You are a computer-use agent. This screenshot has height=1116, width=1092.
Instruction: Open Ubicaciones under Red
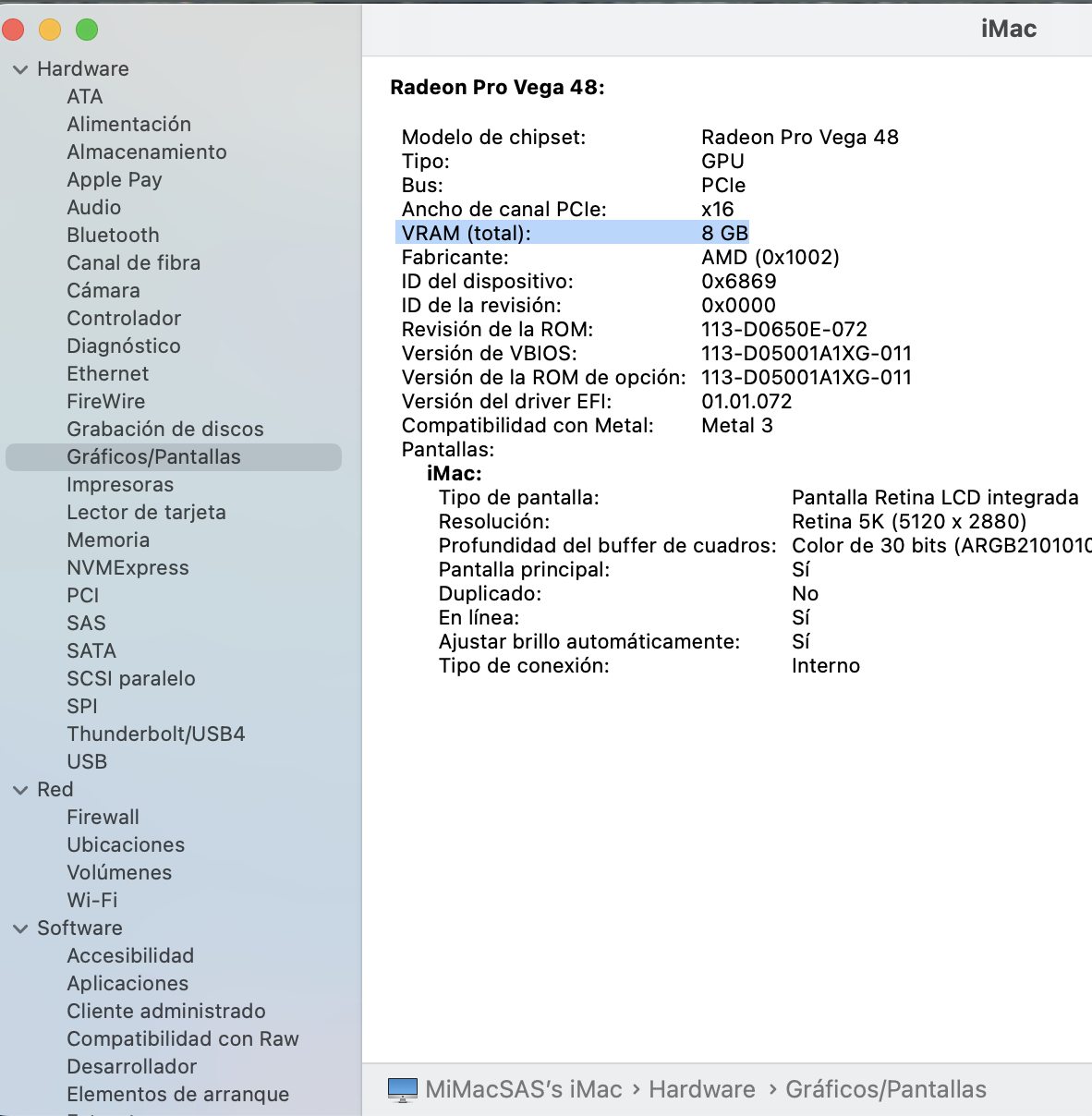(x=126, y=844)
